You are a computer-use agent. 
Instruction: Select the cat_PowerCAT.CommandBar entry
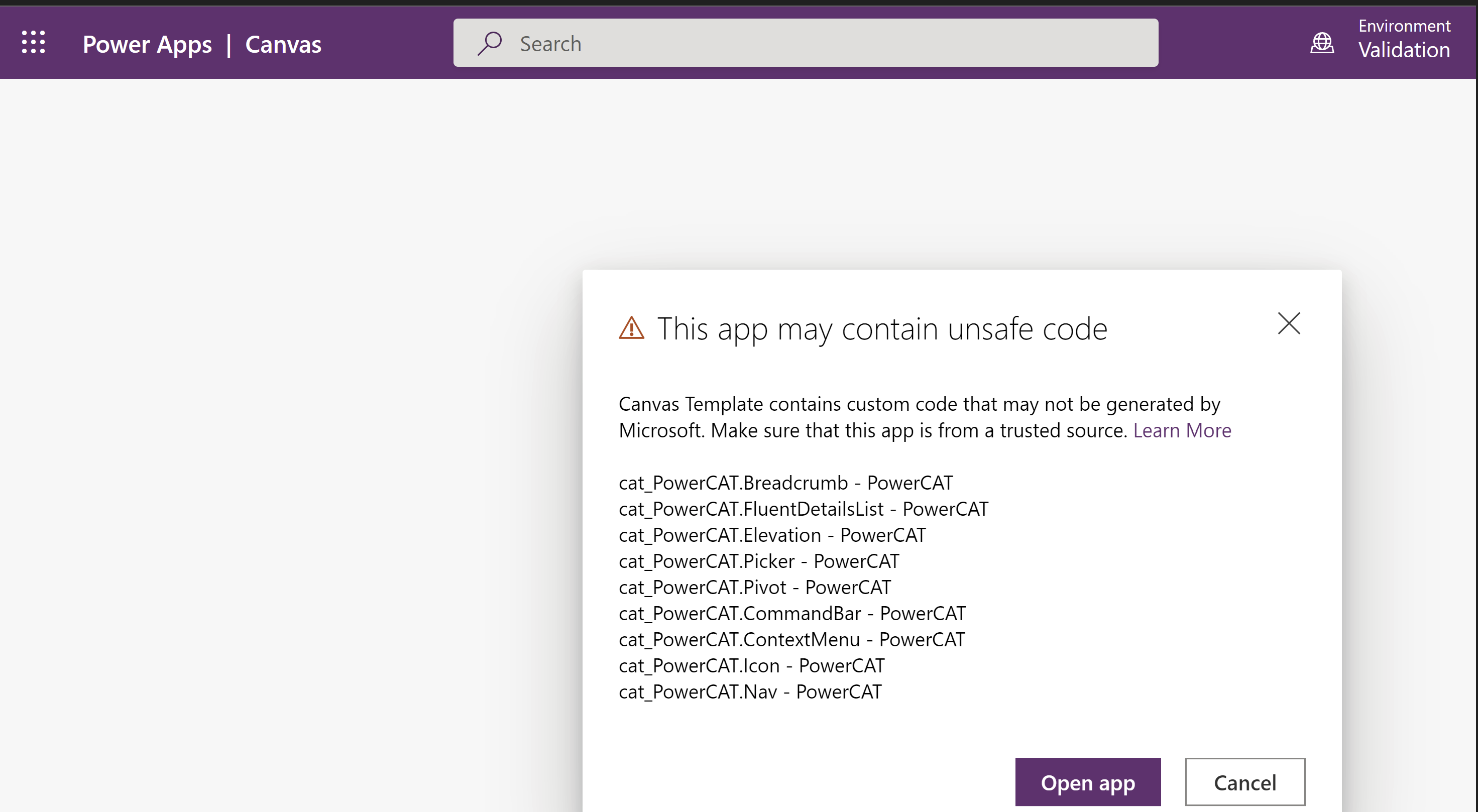[792, 614]
